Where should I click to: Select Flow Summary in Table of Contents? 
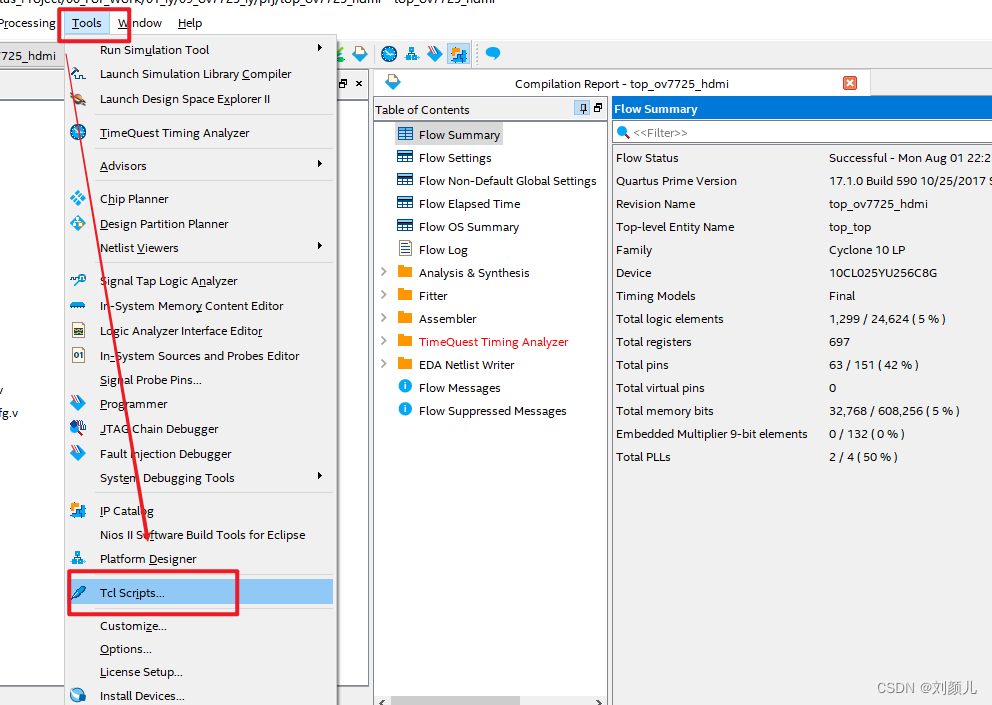point(449,134)
